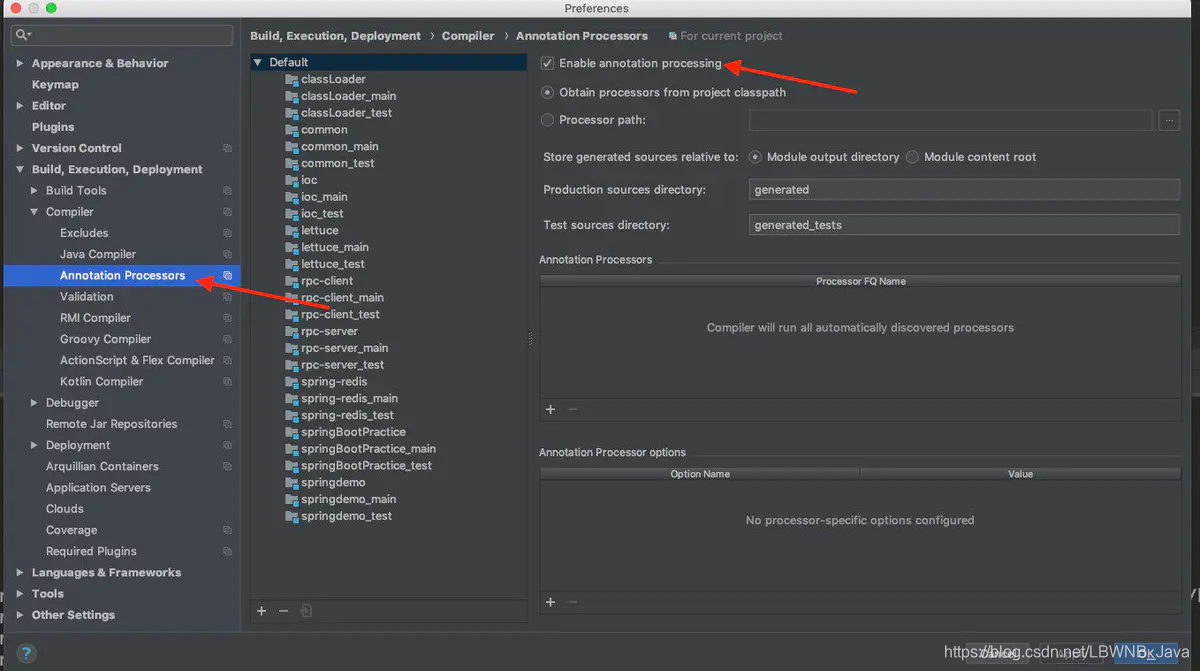
Task: Open Plugins settings page
Action: (x=53, y=127)
